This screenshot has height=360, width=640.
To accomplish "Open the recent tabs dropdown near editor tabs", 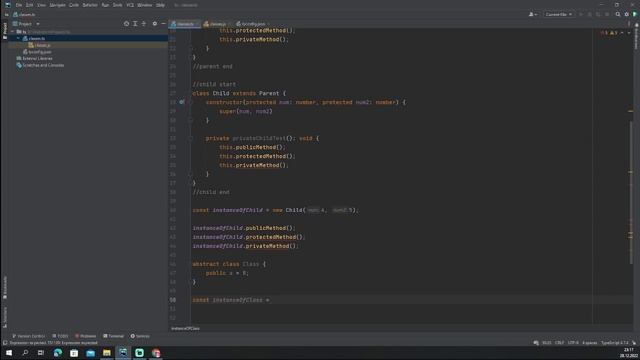I will (629, 24).
